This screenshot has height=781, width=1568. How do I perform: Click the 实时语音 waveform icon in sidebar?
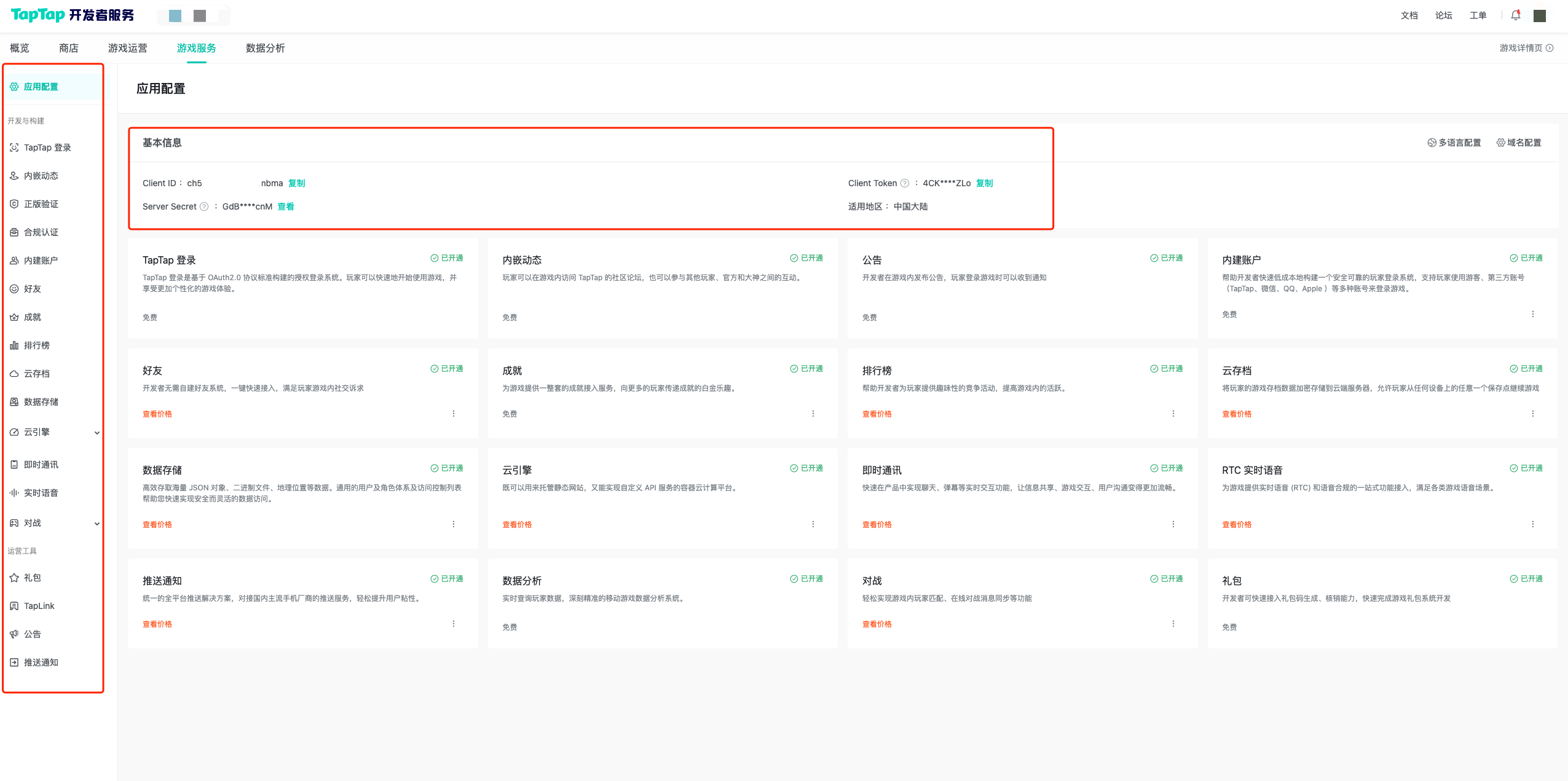[x=14, y=493]
